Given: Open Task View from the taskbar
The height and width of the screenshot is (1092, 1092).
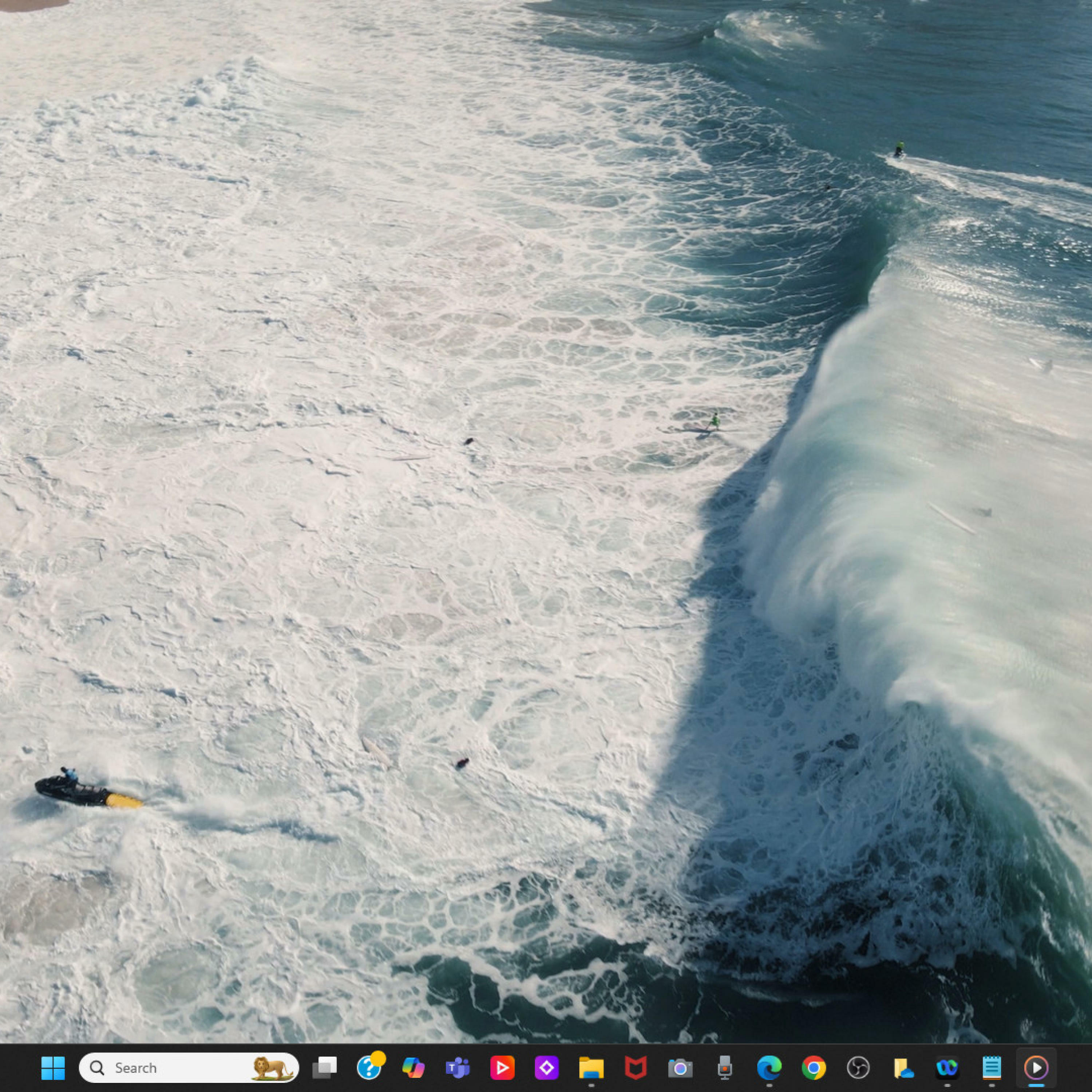Looking at the screenshot, I should pos(324,1068).
